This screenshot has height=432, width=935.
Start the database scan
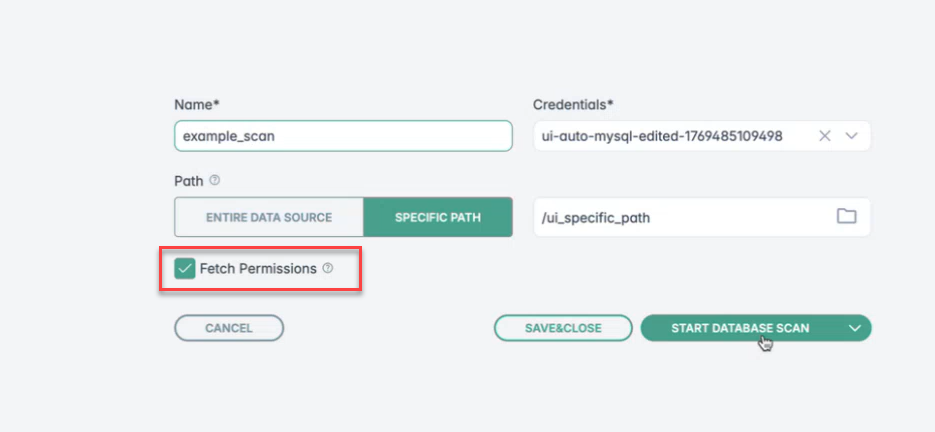pos(739,328)
